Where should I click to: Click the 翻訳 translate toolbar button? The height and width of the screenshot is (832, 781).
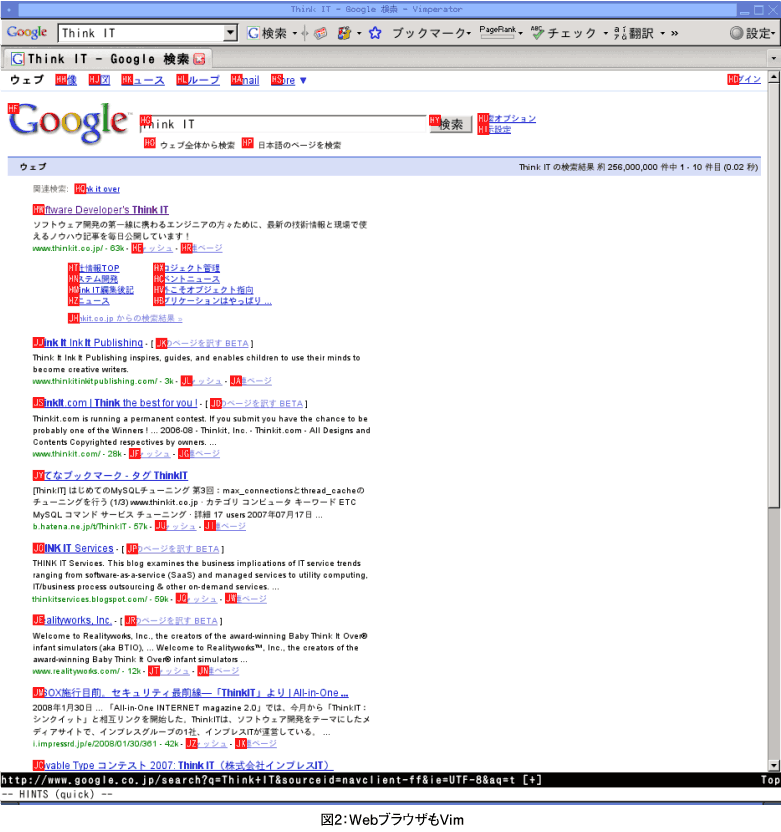634,33
